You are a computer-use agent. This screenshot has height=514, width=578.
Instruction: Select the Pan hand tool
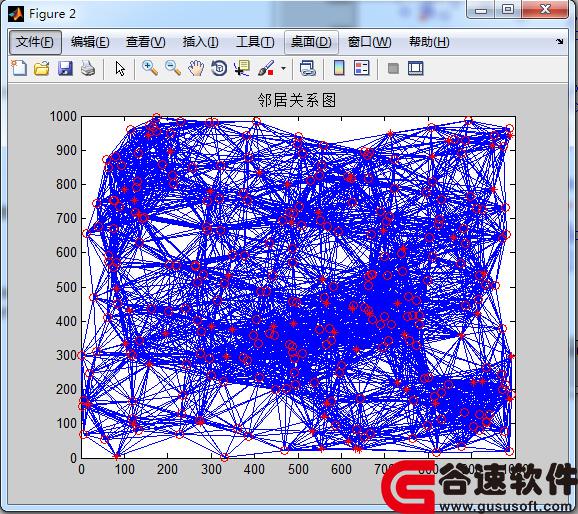pyautogui.click(x=196, y=68)
